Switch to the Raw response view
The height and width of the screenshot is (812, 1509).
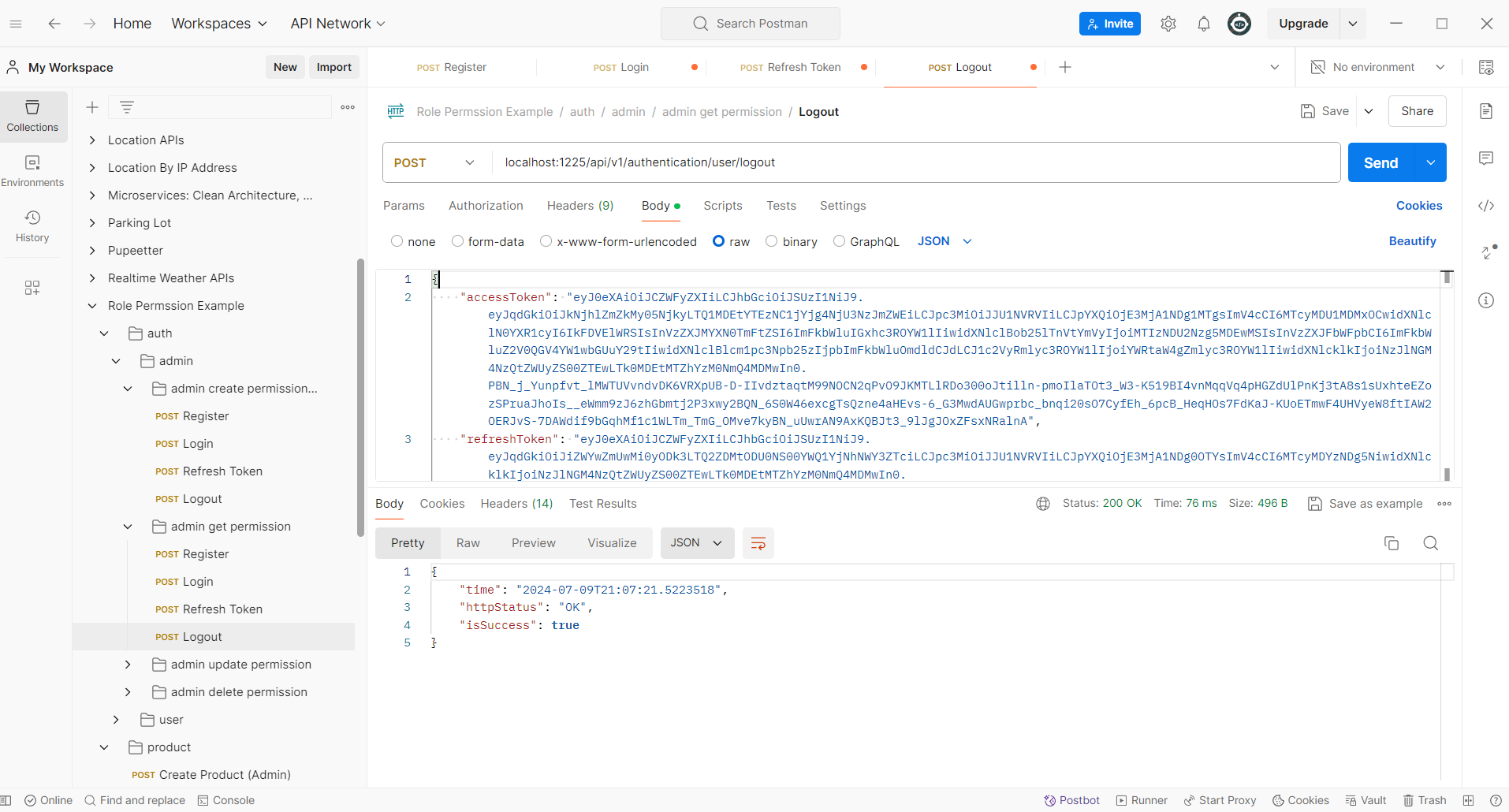[x=468, y=543]
